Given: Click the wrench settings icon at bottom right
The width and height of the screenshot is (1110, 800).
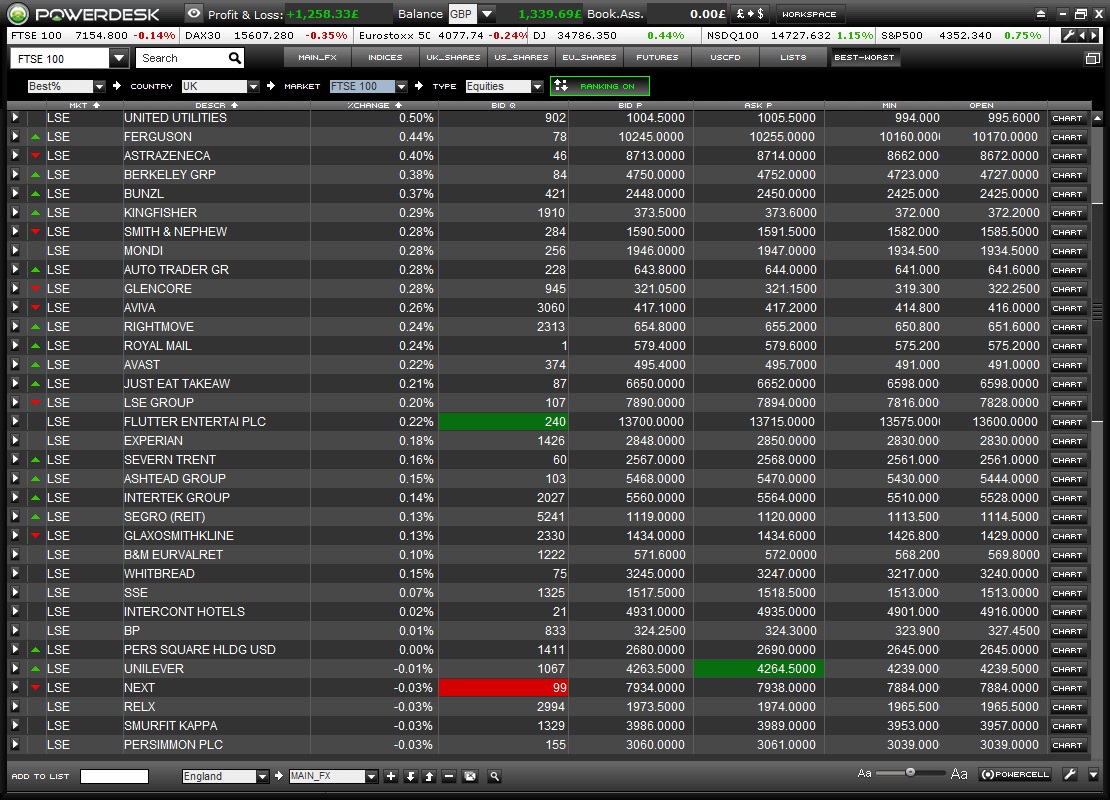Looking at the screenshot, I should point(1070,775).
